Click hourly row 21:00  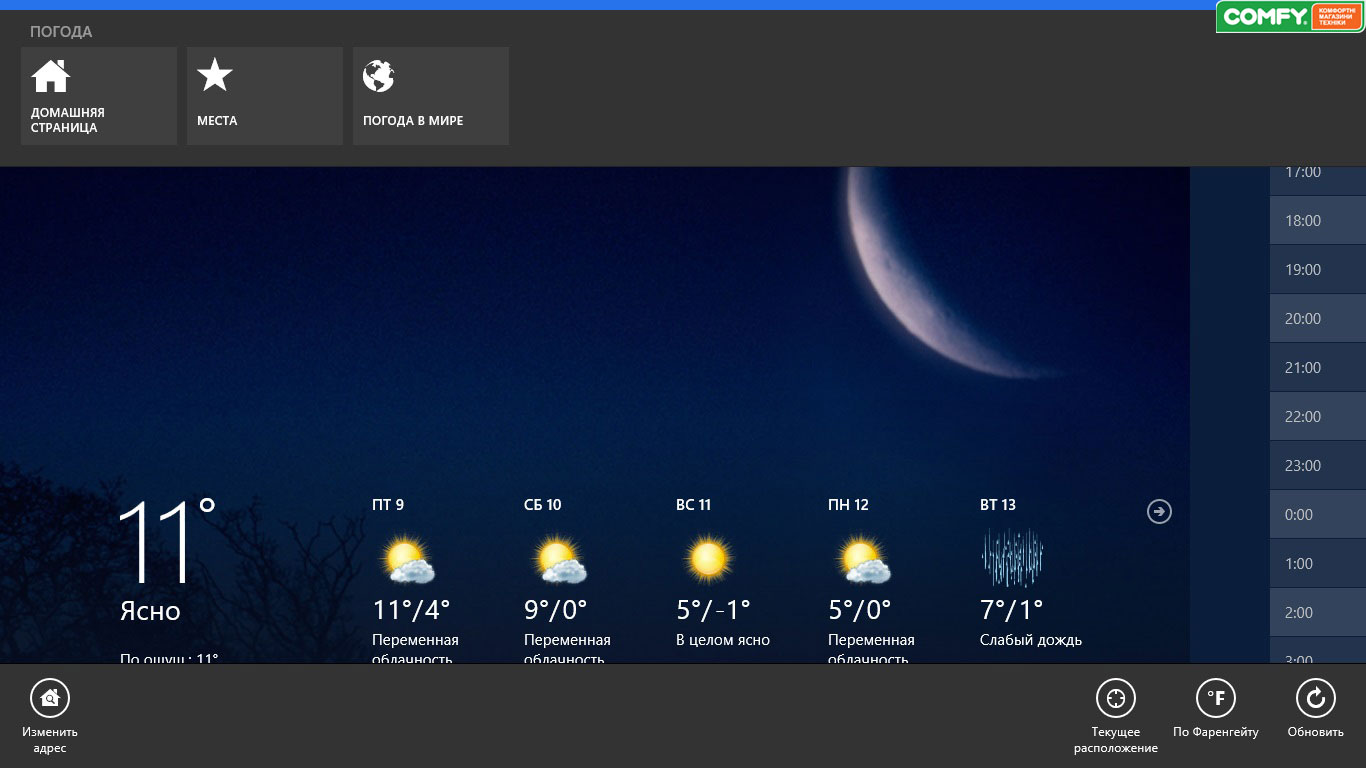[x=1318, y=368]
